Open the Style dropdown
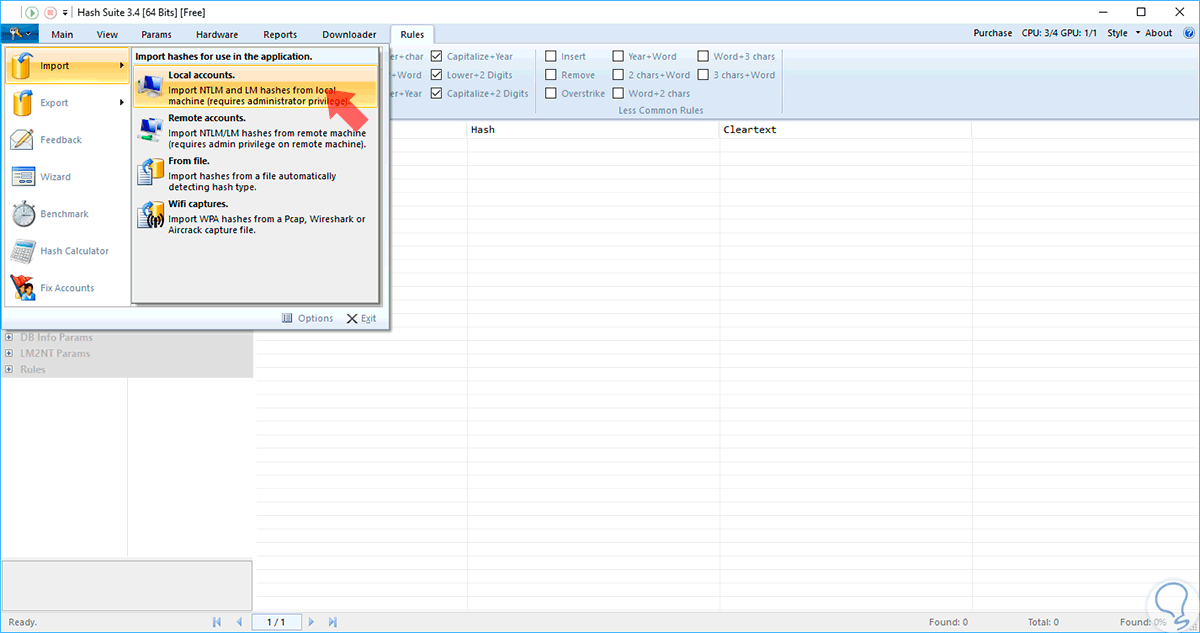 (x=1122, y=33)
